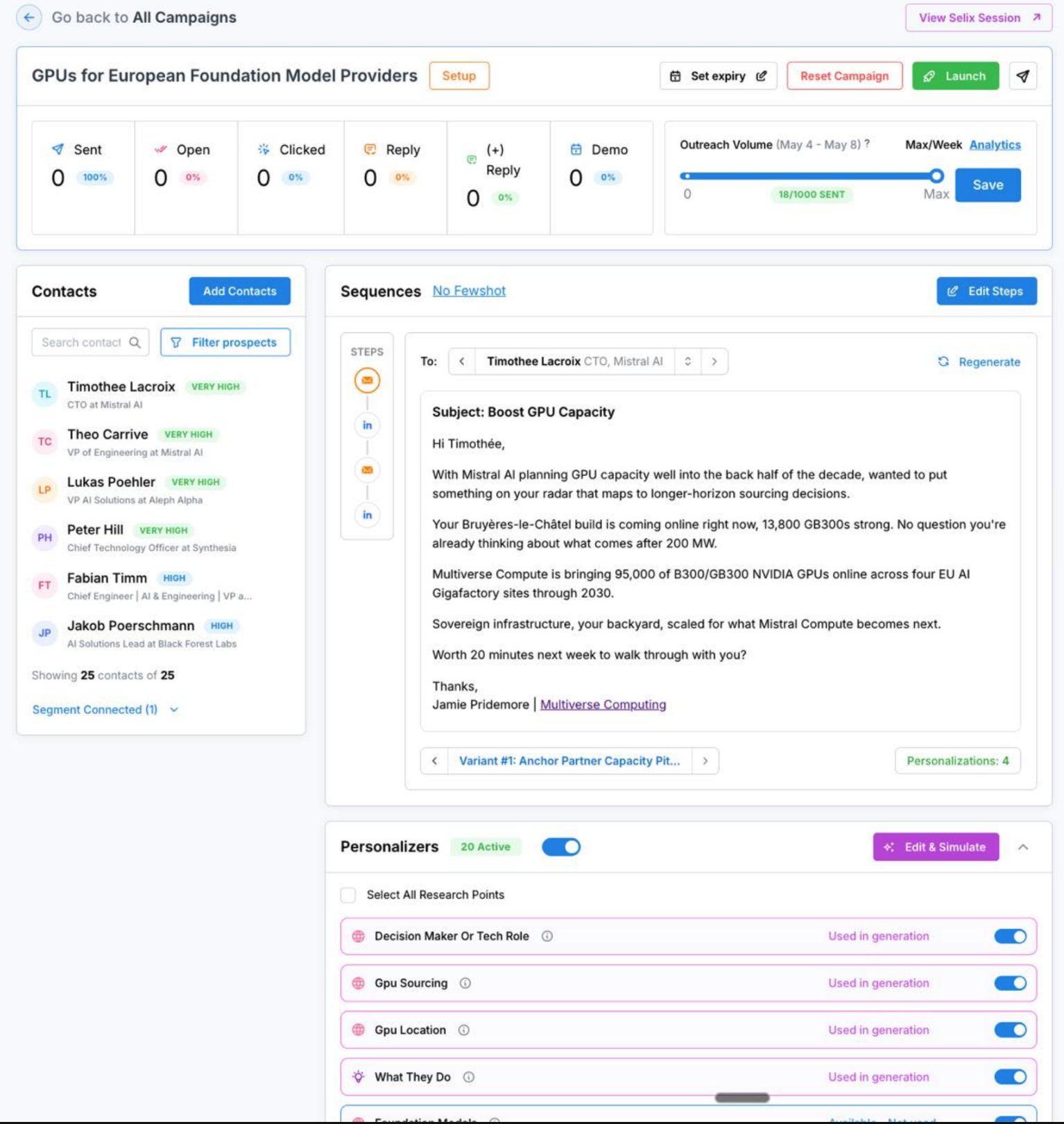The image size is (1064, 1124).
Task: Save the outreach volume setting
Action: [988, 185]
